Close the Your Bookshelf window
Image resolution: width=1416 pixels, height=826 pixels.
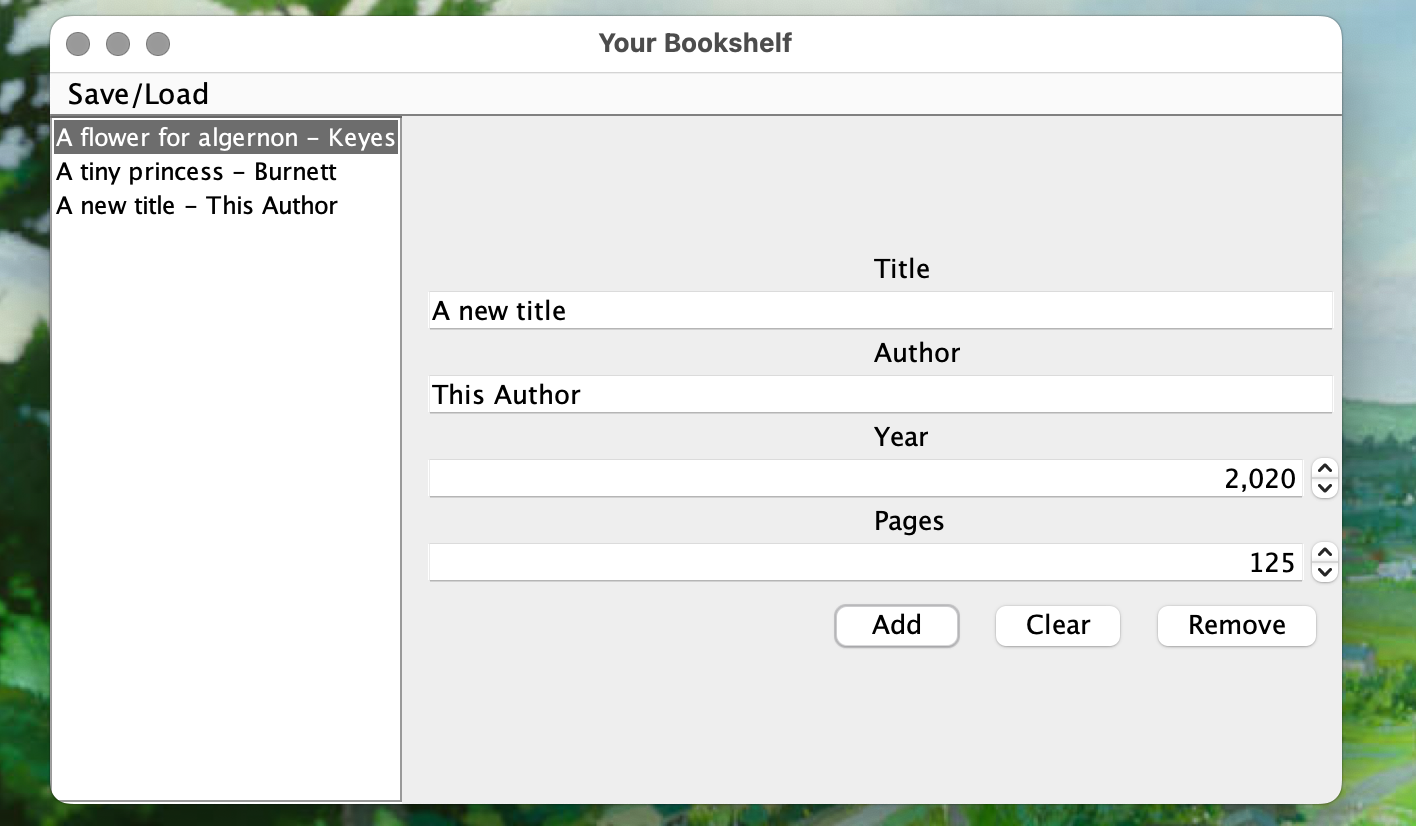[x=78, y=44]
